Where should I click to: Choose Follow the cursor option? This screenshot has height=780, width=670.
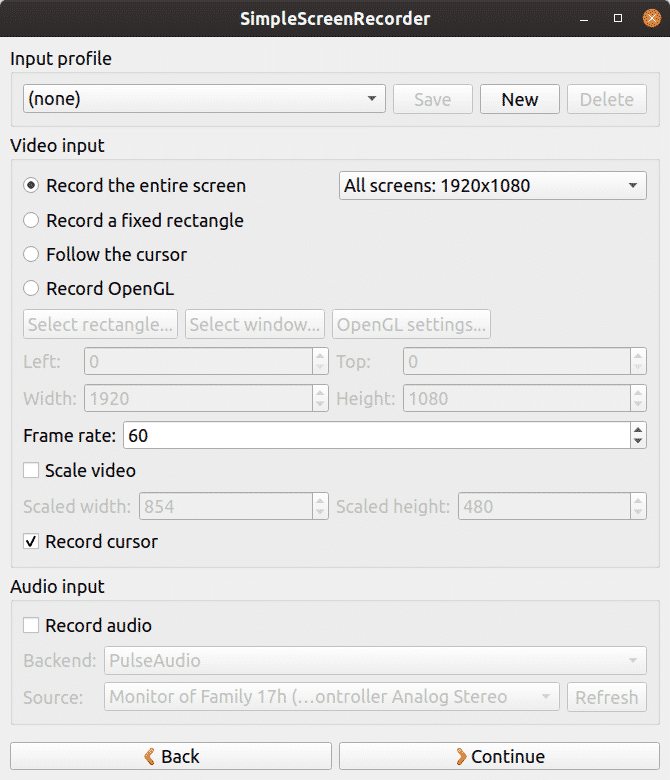pyautogui.click(x=32, y=254)
